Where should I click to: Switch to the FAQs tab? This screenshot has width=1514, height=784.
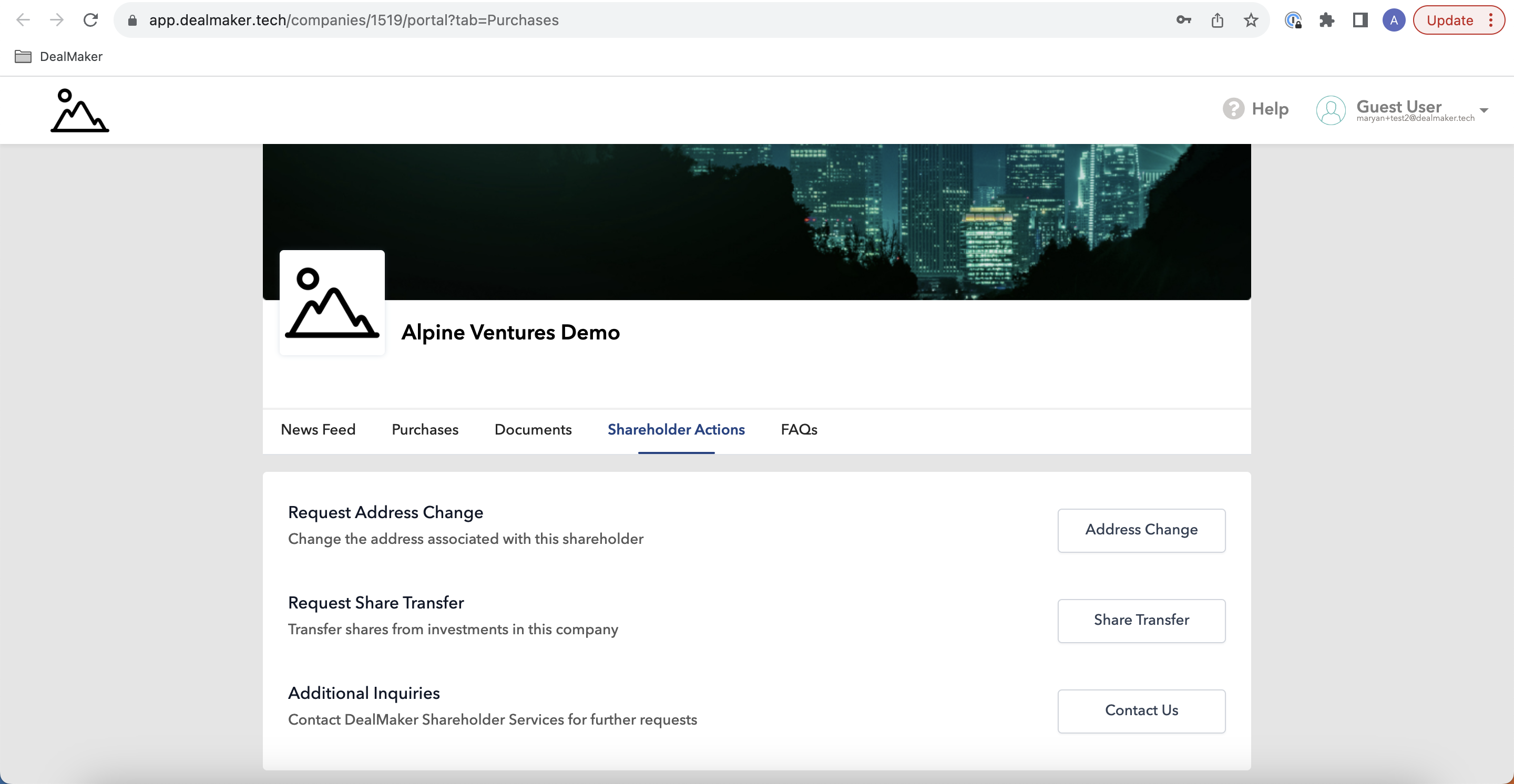click(799, 429)
